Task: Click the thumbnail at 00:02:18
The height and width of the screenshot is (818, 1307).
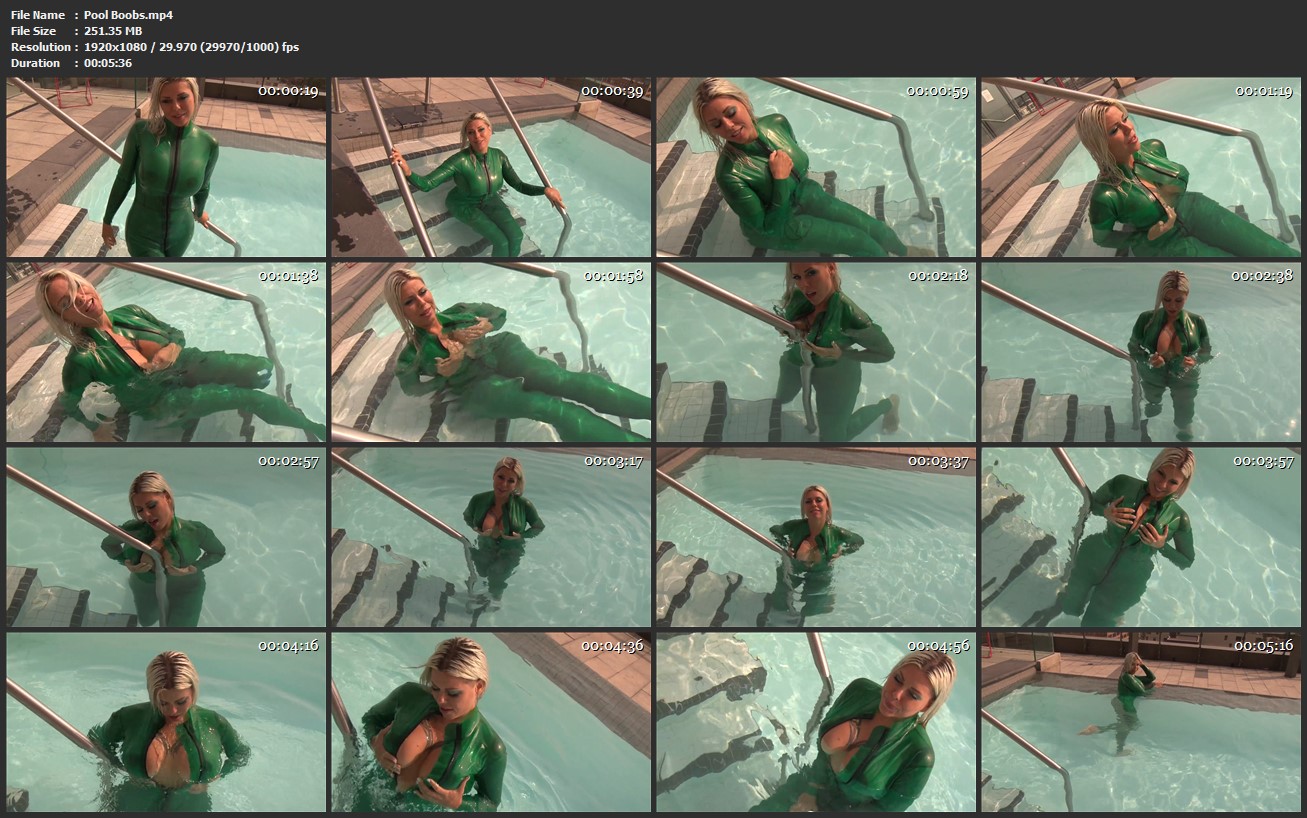Action: pyautogui.click(x=816, y=352)
